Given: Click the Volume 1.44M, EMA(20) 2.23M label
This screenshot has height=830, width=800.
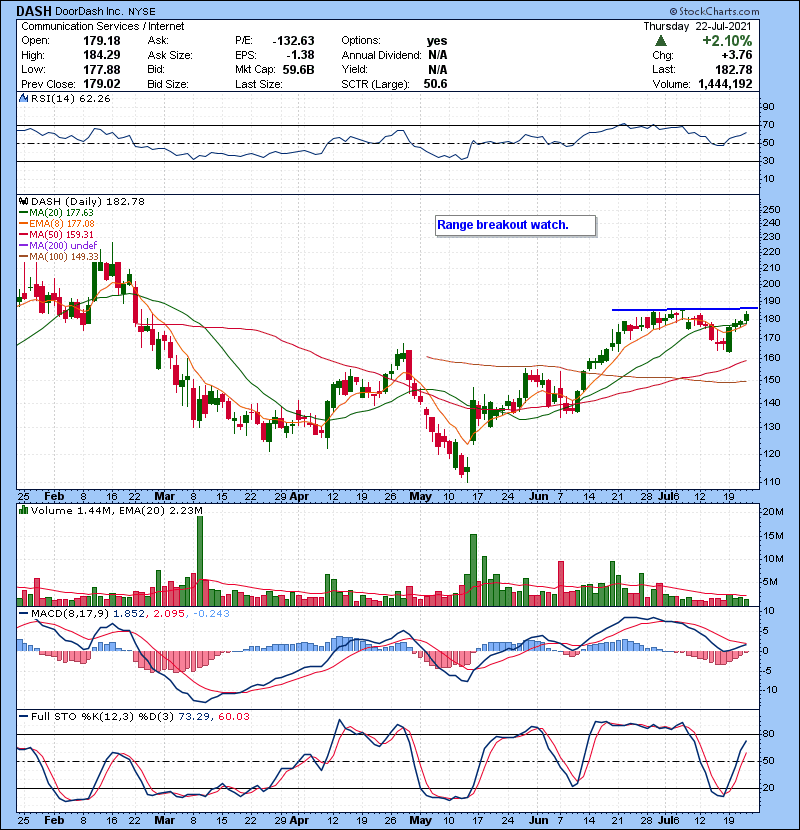Looking at the screenshot, I should [116, 511].
